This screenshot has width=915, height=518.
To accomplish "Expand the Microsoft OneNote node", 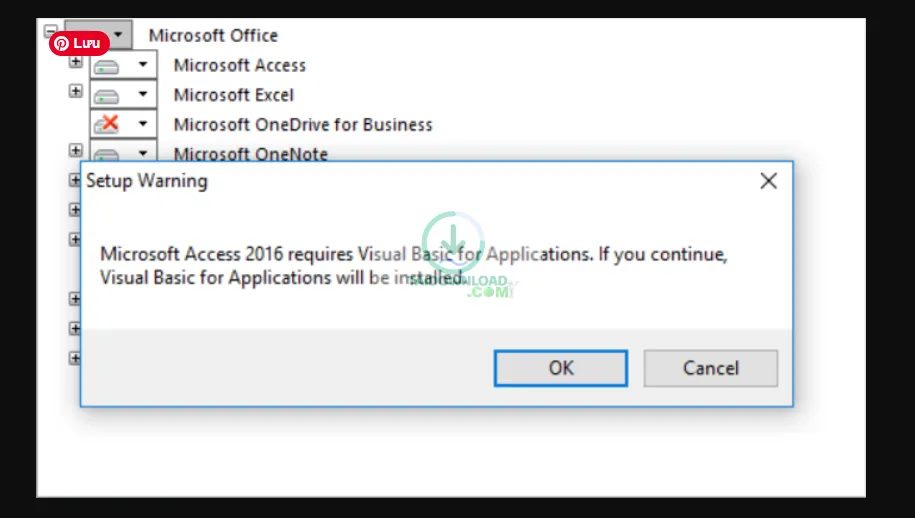I will (x=75, y=150).
